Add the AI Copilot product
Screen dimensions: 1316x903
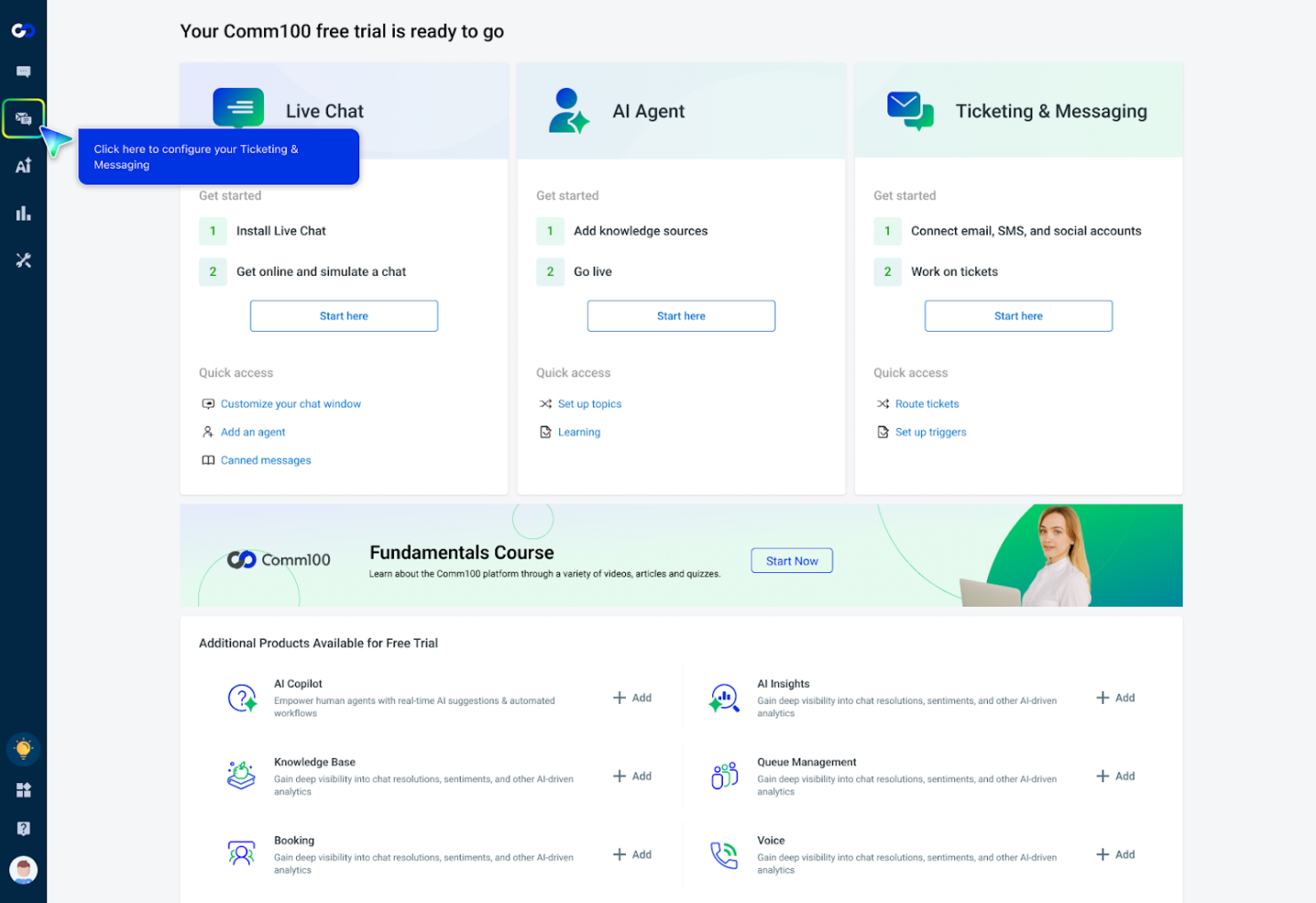click(x=631, y=697)
